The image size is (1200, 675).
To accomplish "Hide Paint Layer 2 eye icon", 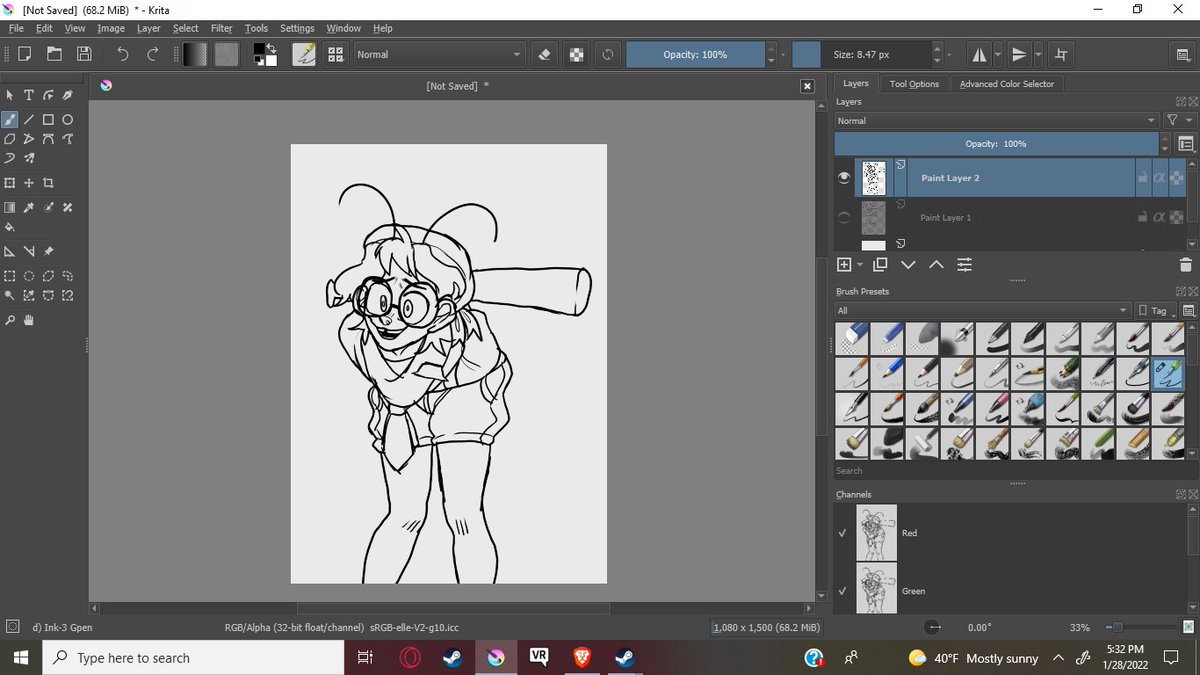I will 844,177.
